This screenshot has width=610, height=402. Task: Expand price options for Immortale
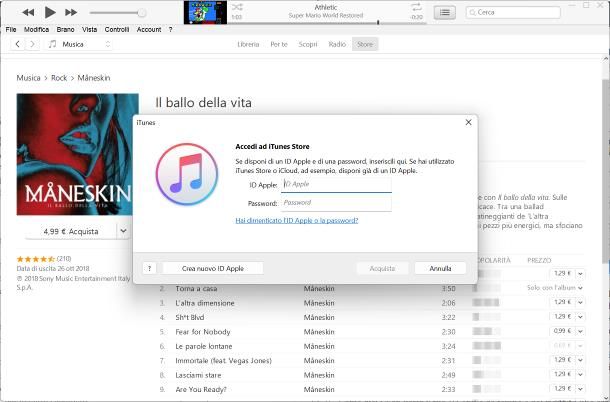(x=580, y=360)
